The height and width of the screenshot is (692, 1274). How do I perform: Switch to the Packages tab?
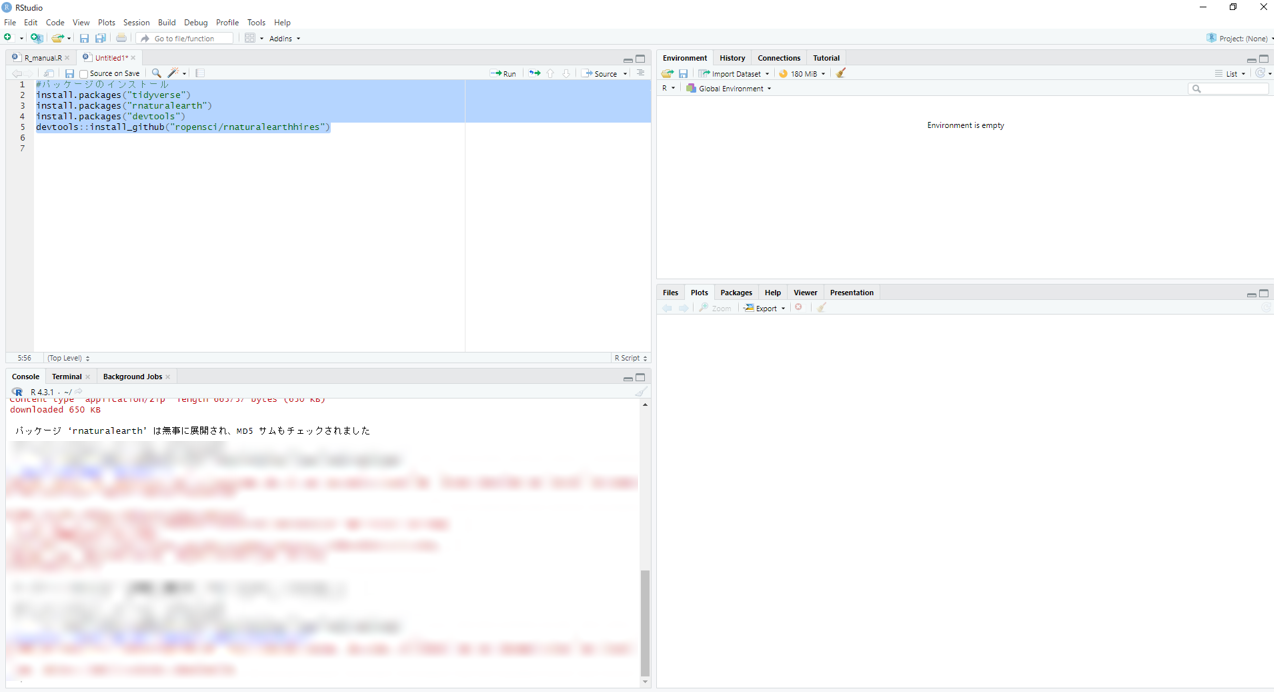tap(736, 293)
